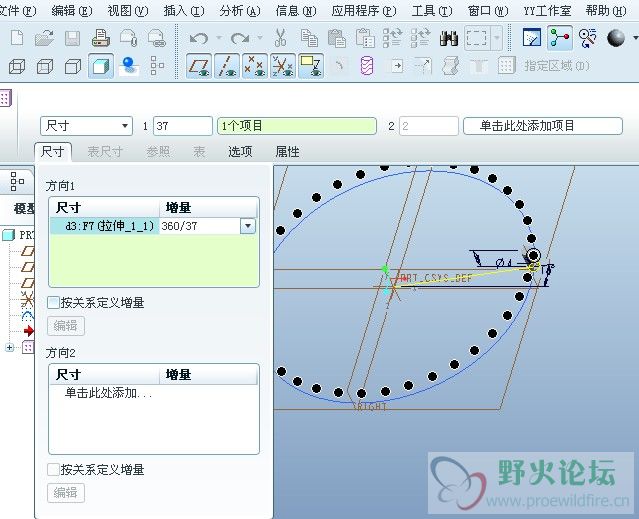Click the reorient view icon
639x519 pixels.
588,38
